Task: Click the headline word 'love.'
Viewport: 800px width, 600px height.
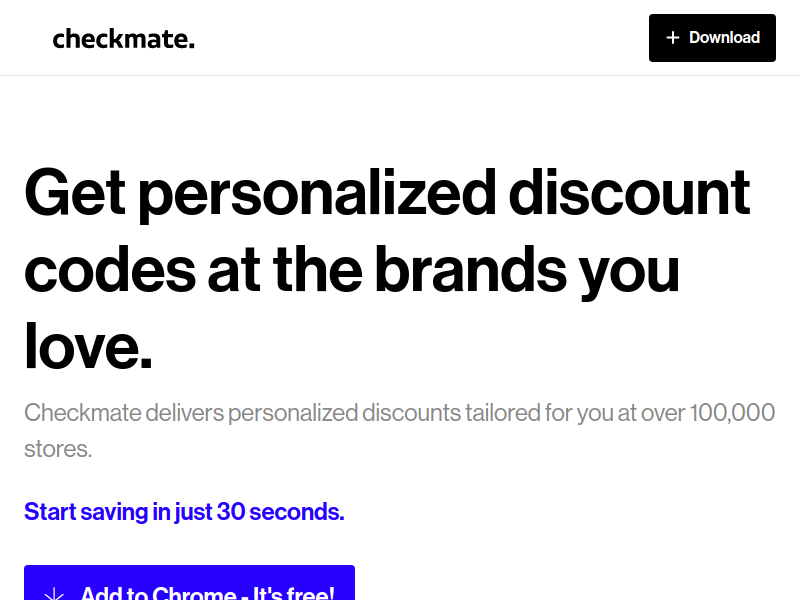Action: pos(88,345)
